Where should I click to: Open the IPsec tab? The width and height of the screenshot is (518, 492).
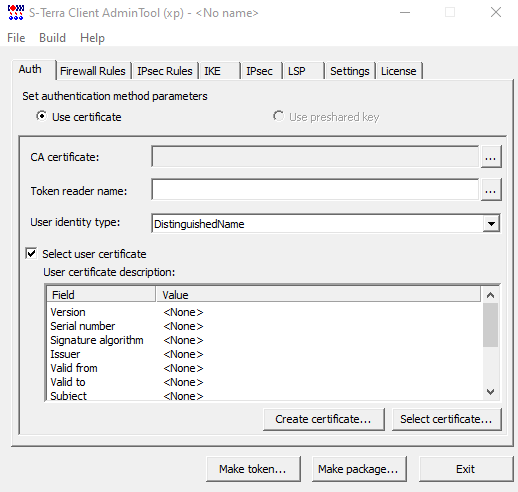pyautogui.click(x=262, y=71)
